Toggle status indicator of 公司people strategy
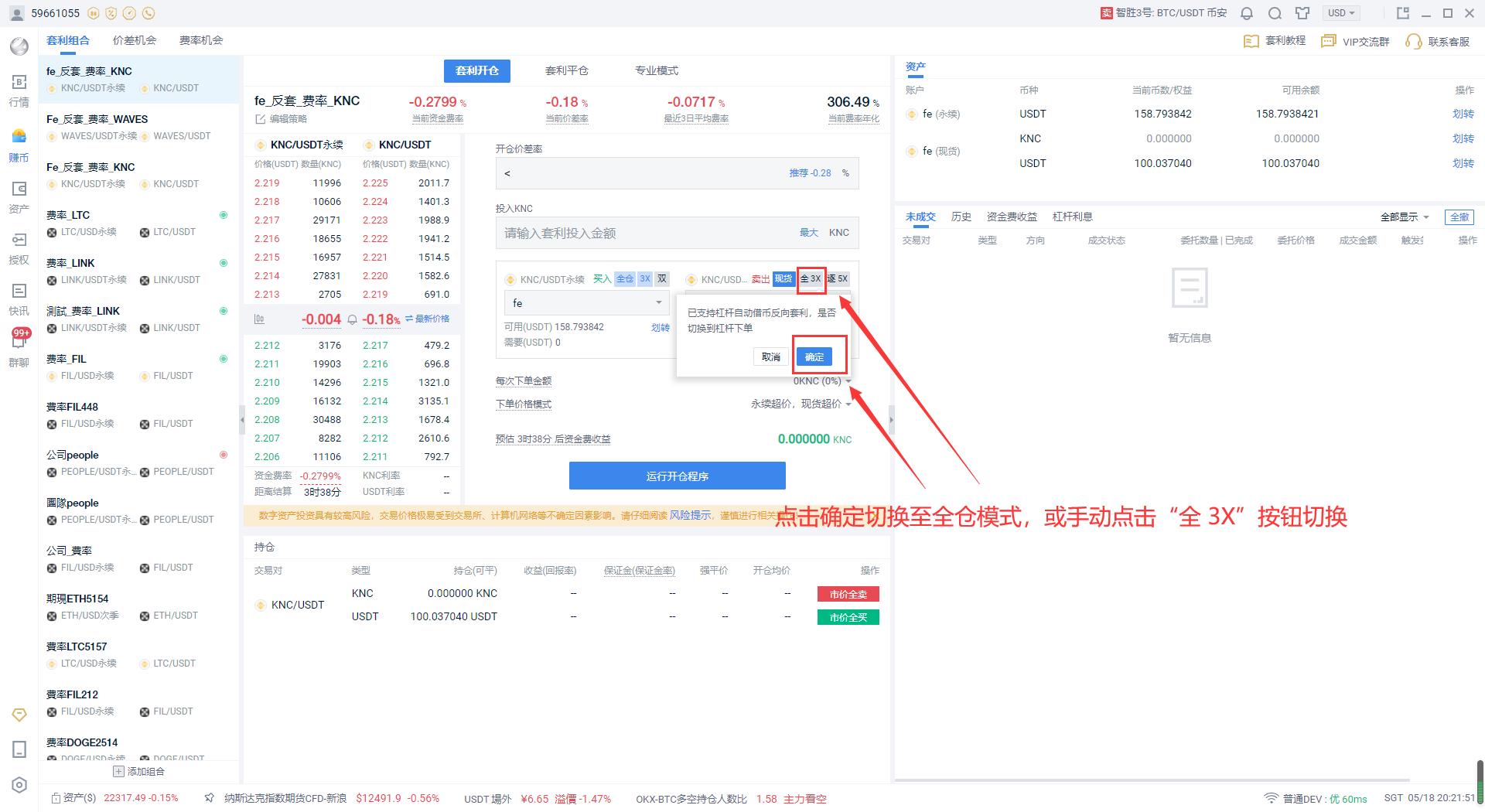 click(x=224, y=455)
